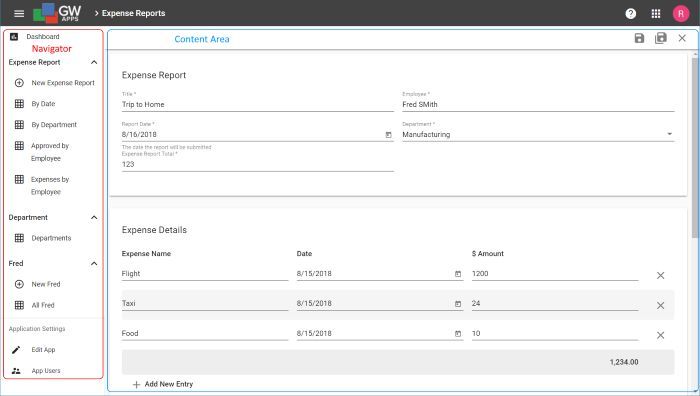Collapse the Fred navigator section
700x396 pixels.
(x=94, y=263)
